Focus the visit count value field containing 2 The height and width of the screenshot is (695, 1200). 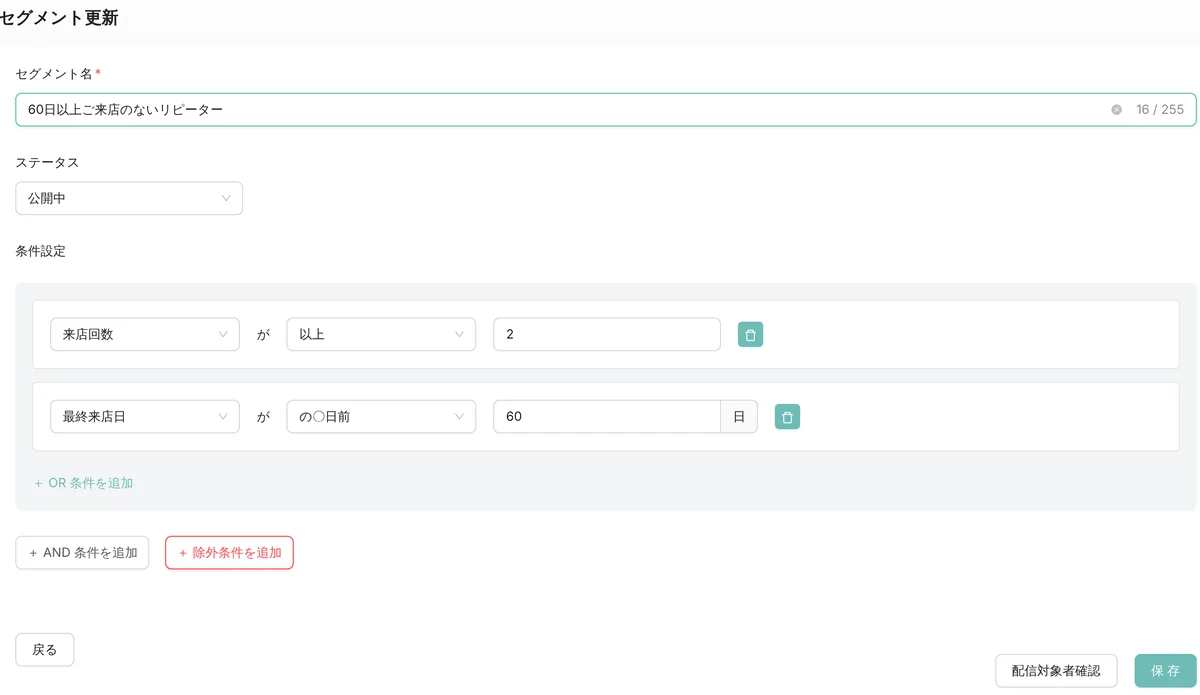tap(607, 335)
